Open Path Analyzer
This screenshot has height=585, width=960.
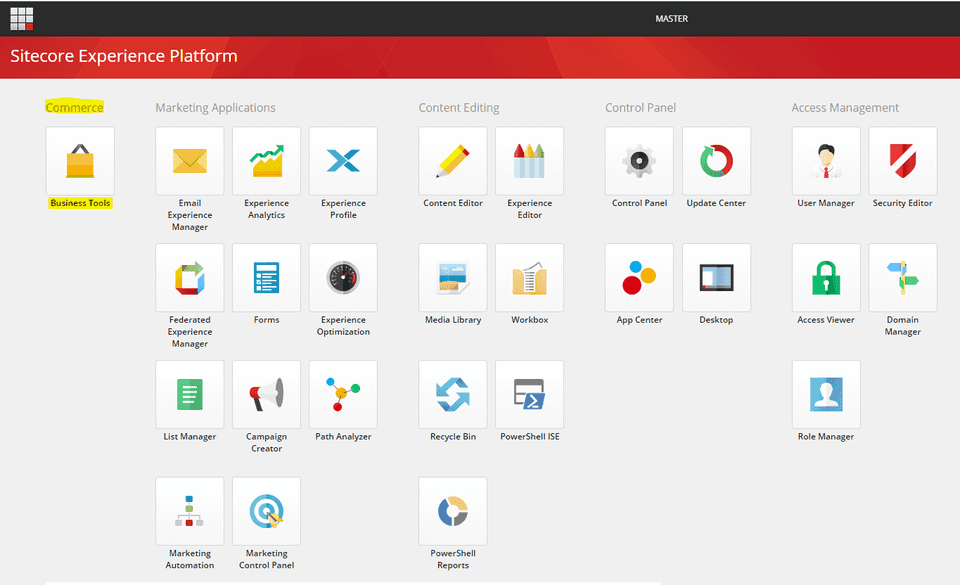click(343, 395)
